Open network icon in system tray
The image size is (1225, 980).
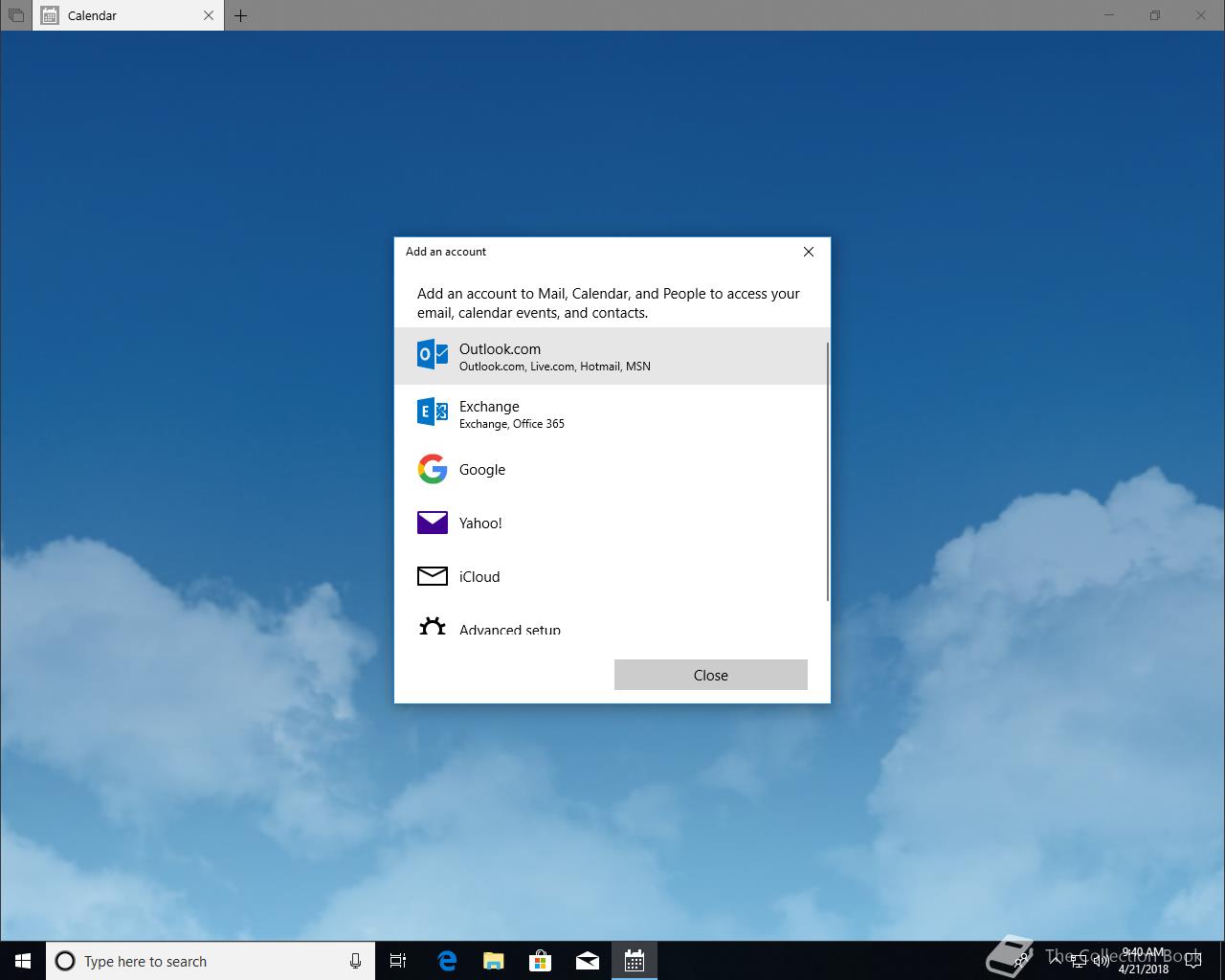pyautogui.click(x=1079, y=961)
